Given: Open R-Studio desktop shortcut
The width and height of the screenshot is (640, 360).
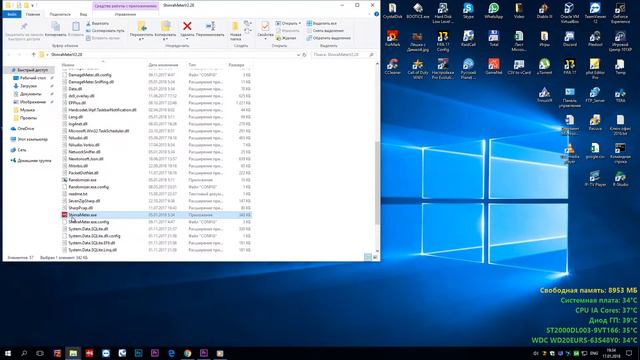Looking at the screenshot, I should coord(620,179).
